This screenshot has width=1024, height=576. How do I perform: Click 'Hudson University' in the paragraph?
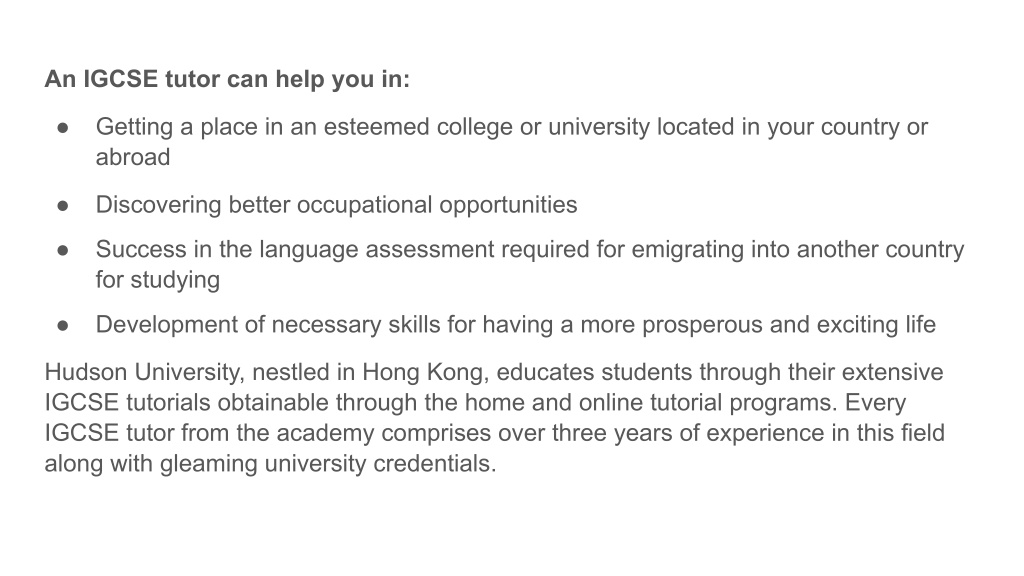point(142,373)
